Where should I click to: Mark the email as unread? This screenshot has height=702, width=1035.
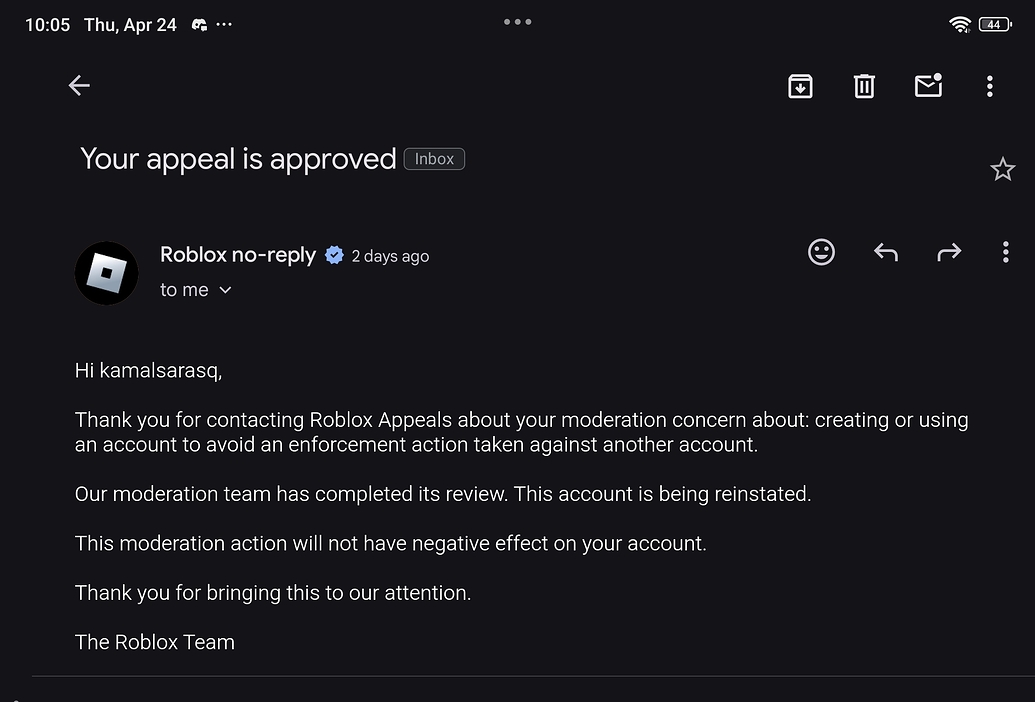click(928, 86)
